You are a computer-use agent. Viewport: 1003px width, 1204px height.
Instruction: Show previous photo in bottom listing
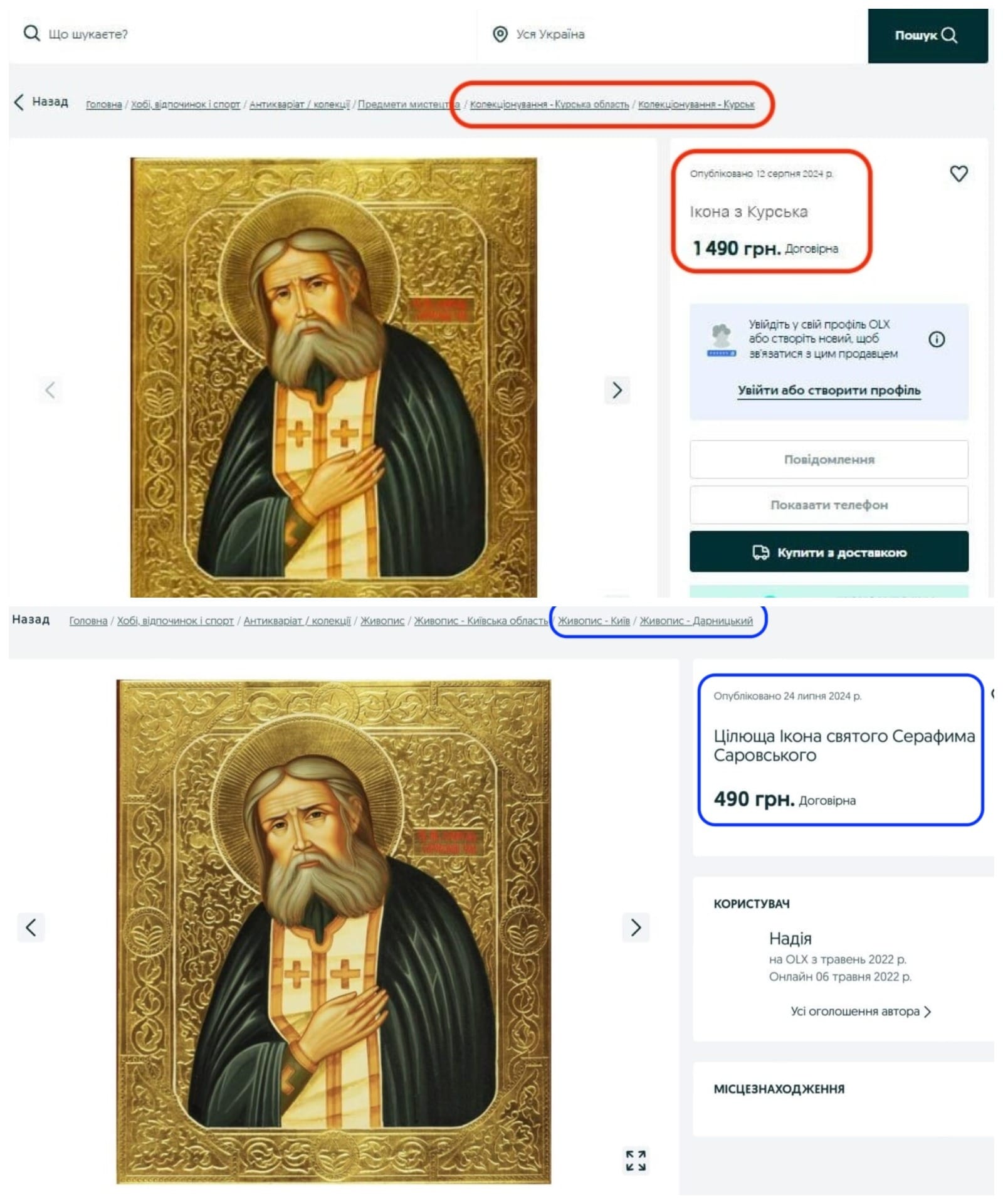coord(31,927)
